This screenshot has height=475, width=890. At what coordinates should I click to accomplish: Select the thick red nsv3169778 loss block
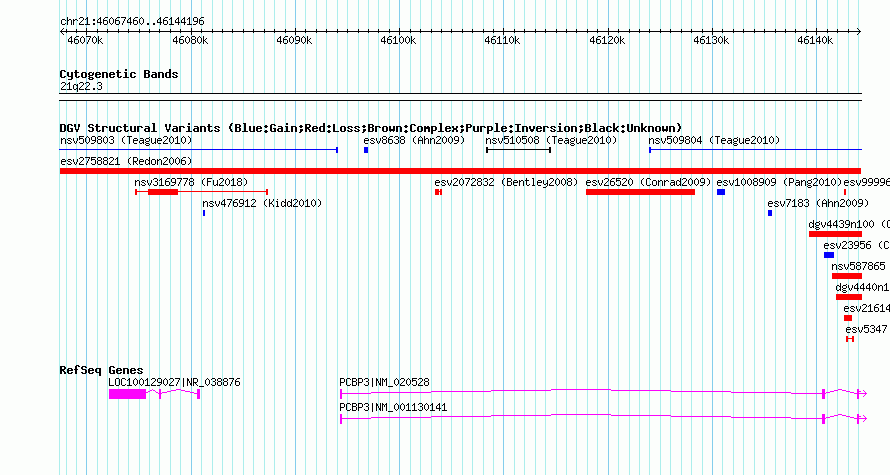click(x=163, y=192)
